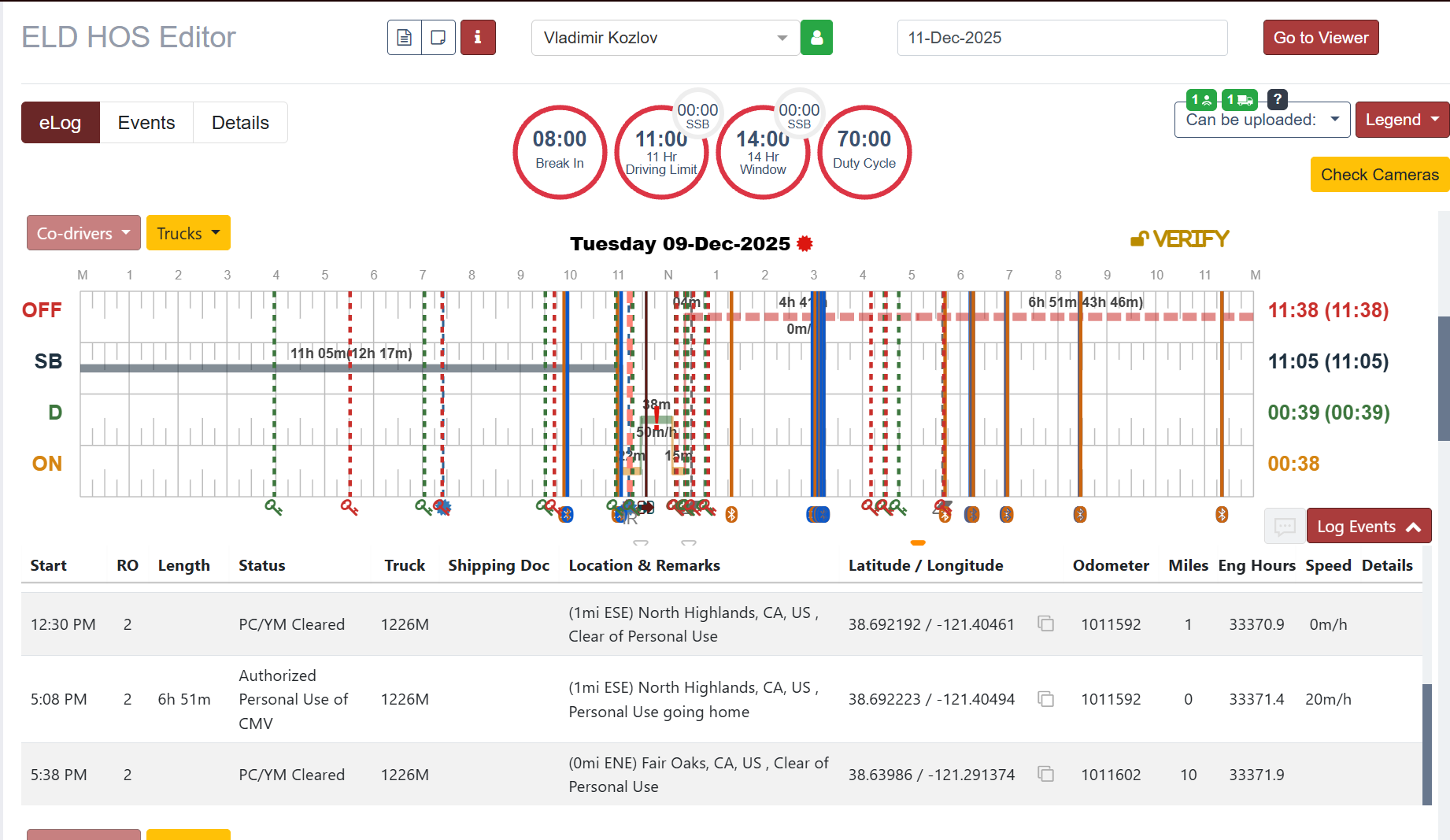Click the blue Bluetooth icon cluster near 3 PM
Image resolution: width=1450 pixels, height=840 pixels.
click(x=818, y=515)
